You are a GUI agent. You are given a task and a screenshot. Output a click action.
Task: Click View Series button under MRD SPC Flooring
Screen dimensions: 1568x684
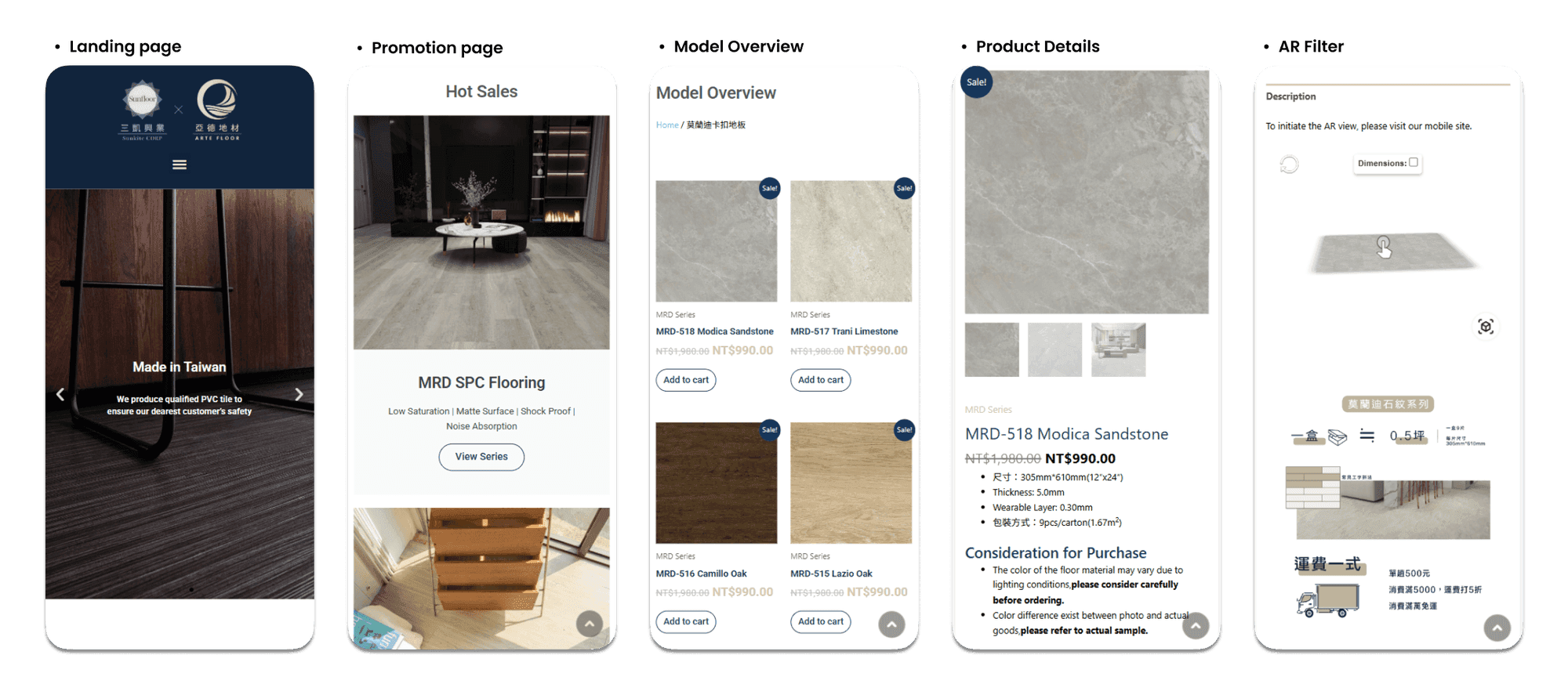pyautogui.click(x=481, y=457)
